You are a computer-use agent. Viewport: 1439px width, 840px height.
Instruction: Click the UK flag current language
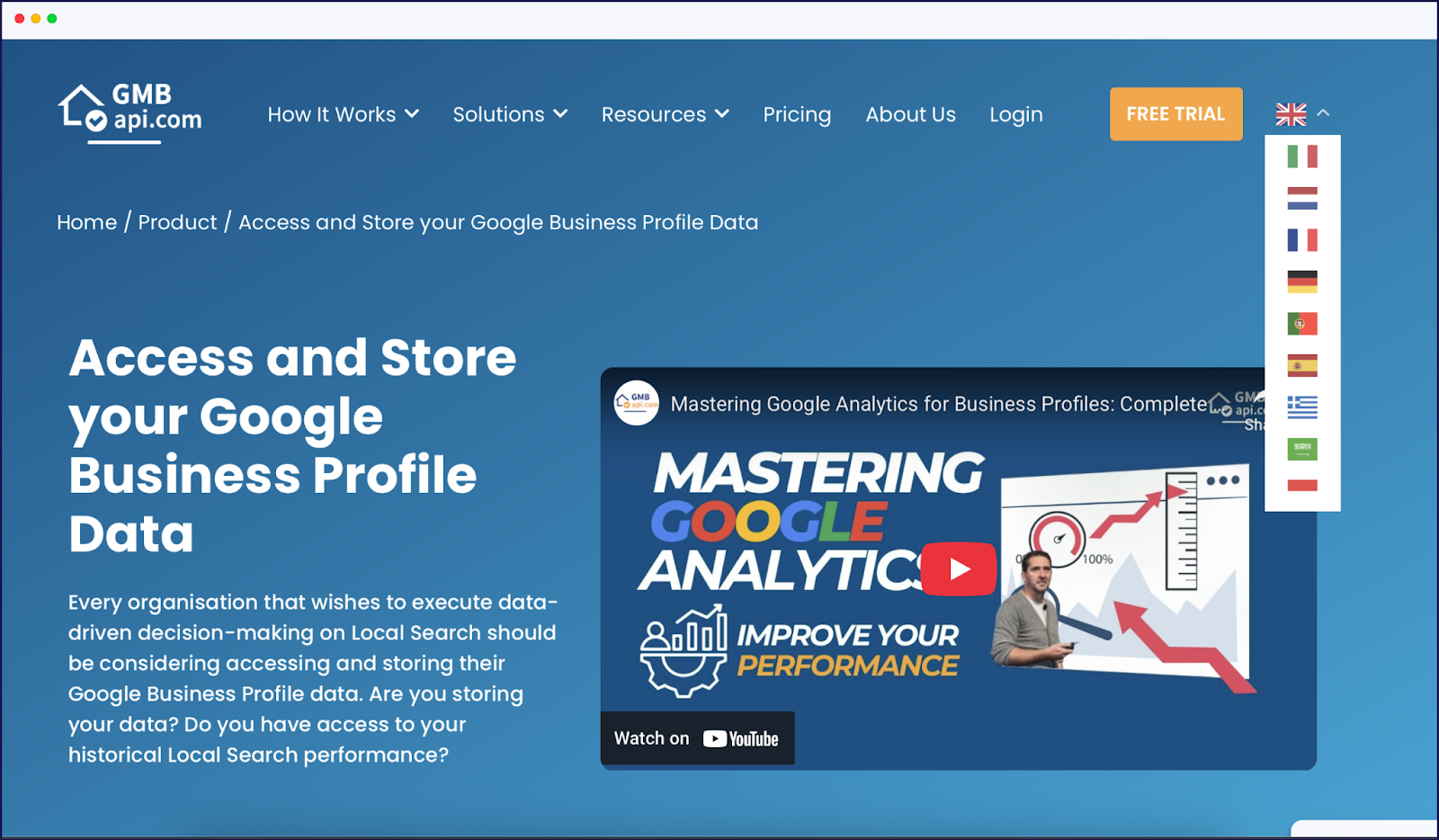[1291, 114]
